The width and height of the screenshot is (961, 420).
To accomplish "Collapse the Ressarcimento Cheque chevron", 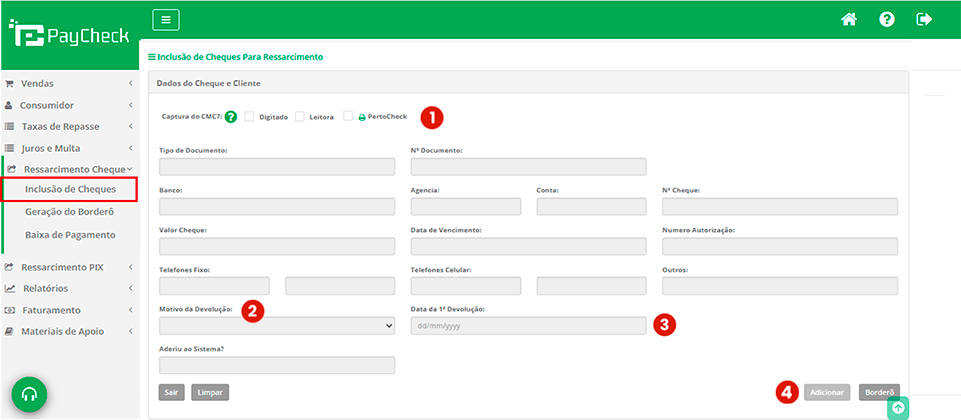I will click(129, 169).
